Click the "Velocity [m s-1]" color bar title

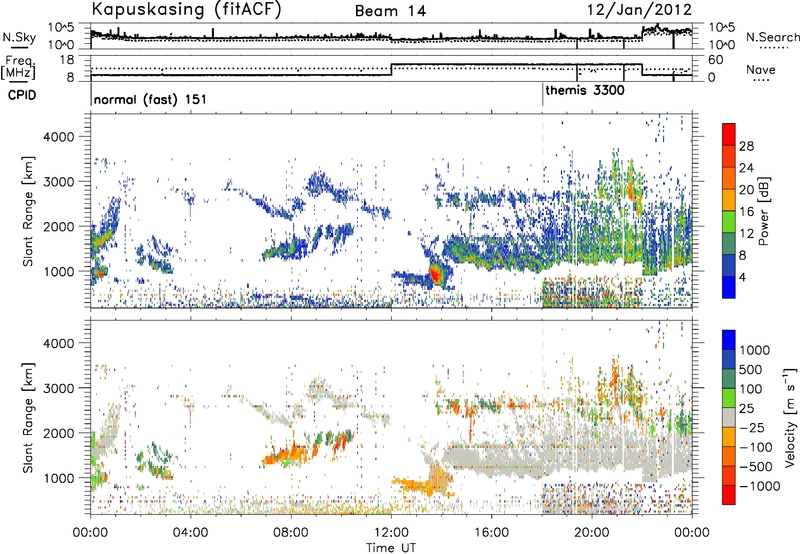[x=790, y=417]
